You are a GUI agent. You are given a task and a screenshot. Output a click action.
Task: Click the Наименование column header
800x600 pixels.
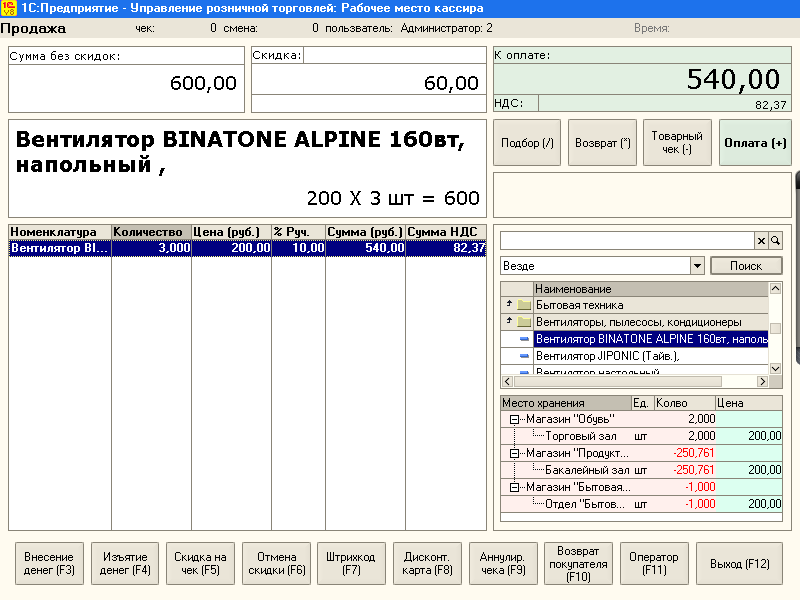[651, 289]
